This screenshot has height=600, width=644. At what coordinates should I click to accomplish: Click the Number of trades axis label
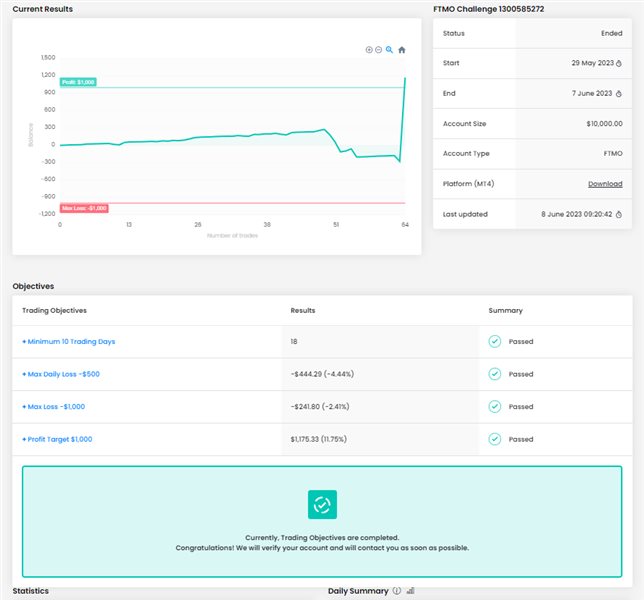(x=232, y=236)
